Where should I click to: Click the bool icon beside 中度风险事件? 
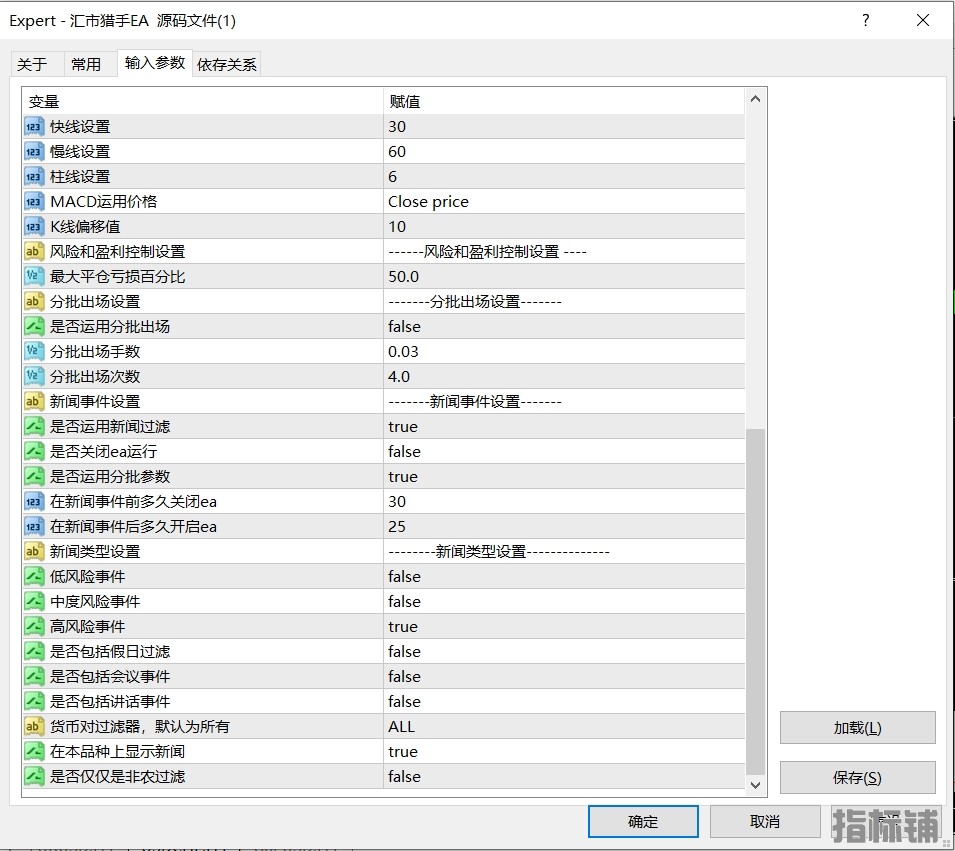tap(34, 601)
